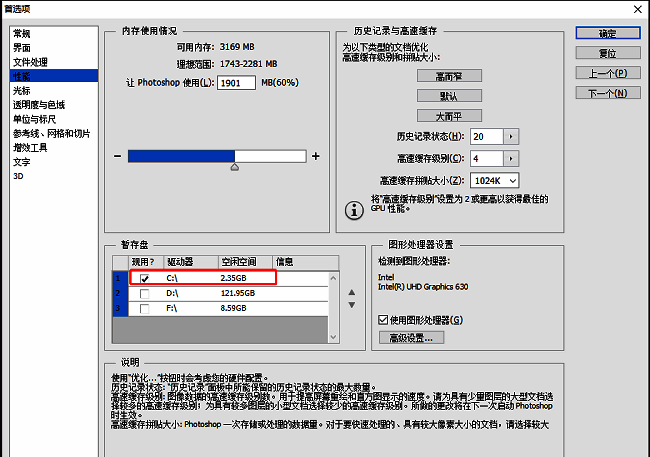Click the plus icon beside memory slider
Viewport: 650px width, 457px height.
(x=316, y=156)
